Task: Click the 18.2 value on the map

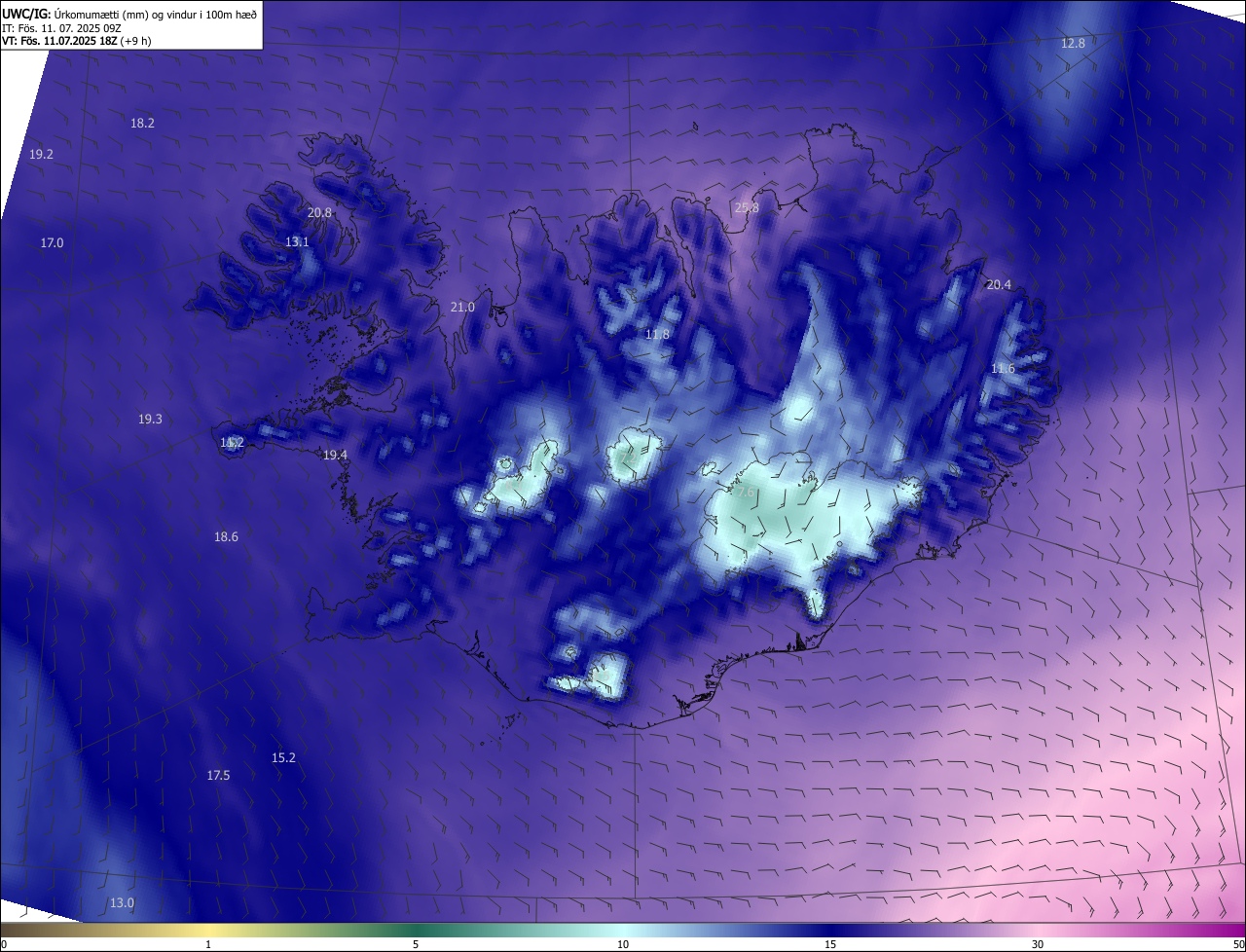Action: 142,123
